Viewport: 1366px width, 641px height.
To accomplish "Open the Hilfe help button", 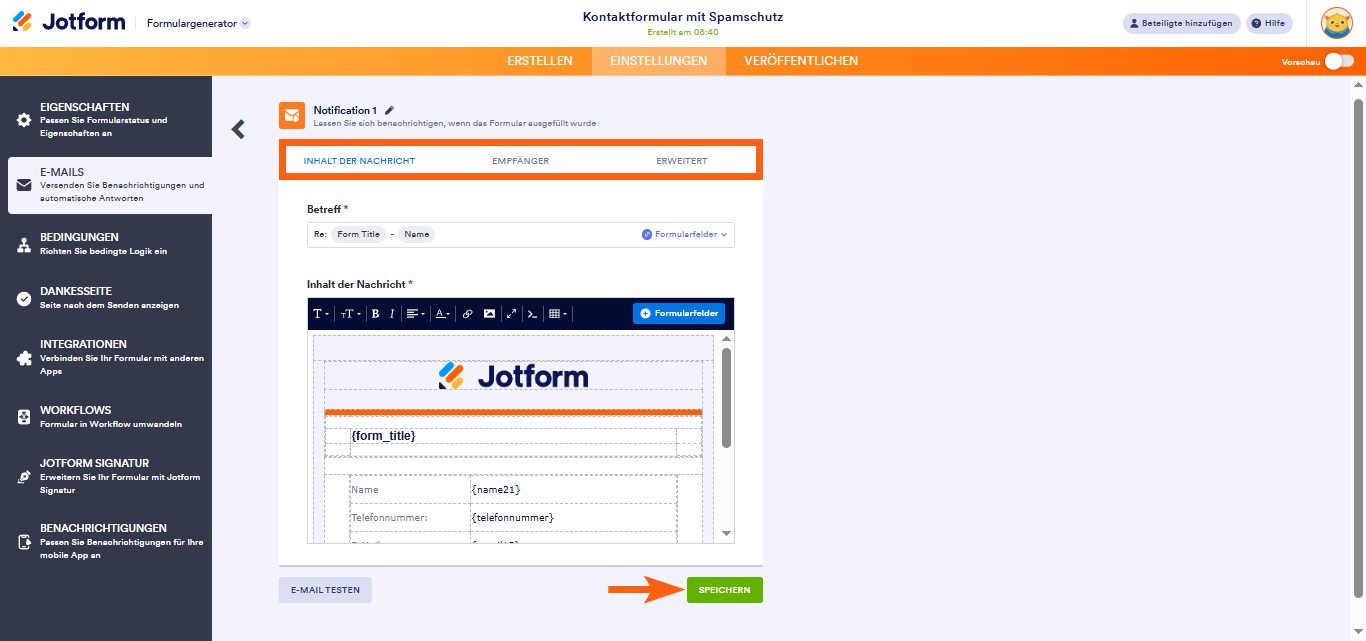I will tap(1269, 23).
